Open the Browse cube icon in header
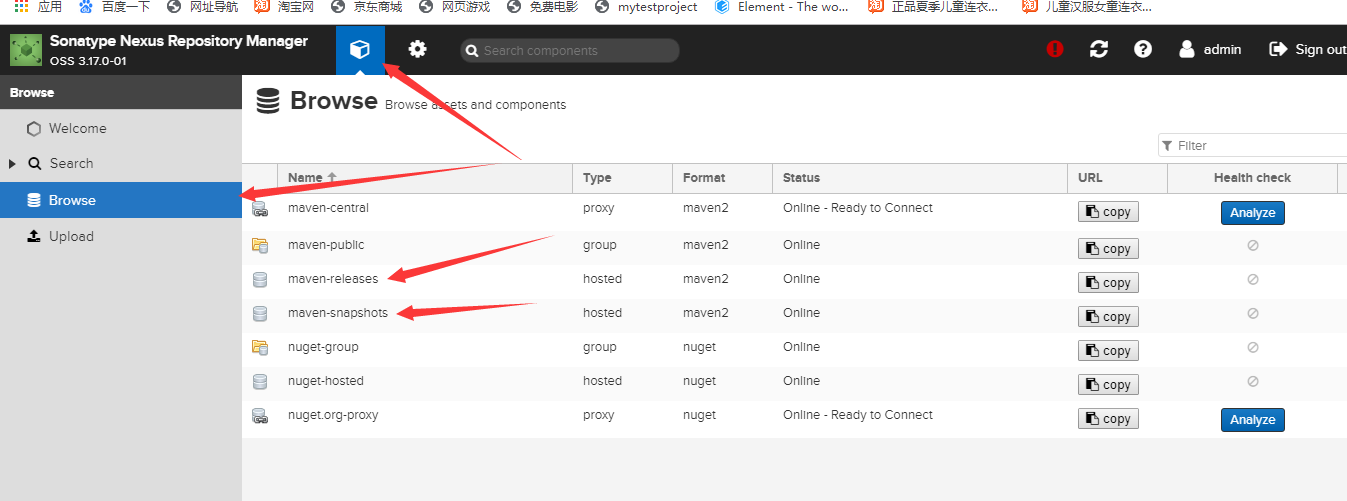 (x=360, y=49)
